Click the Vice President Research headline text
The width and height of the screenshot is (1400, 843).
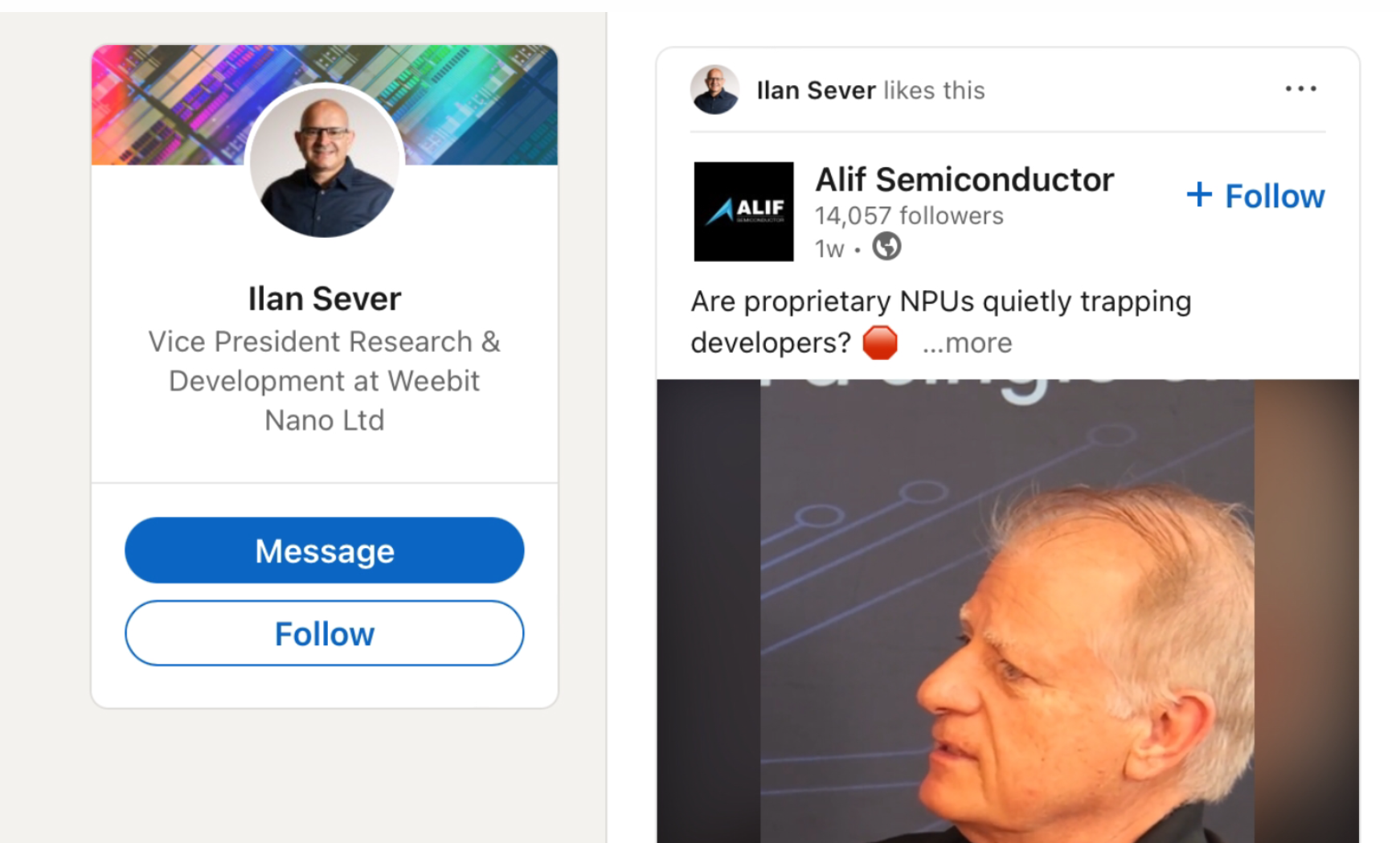(325, 381)
